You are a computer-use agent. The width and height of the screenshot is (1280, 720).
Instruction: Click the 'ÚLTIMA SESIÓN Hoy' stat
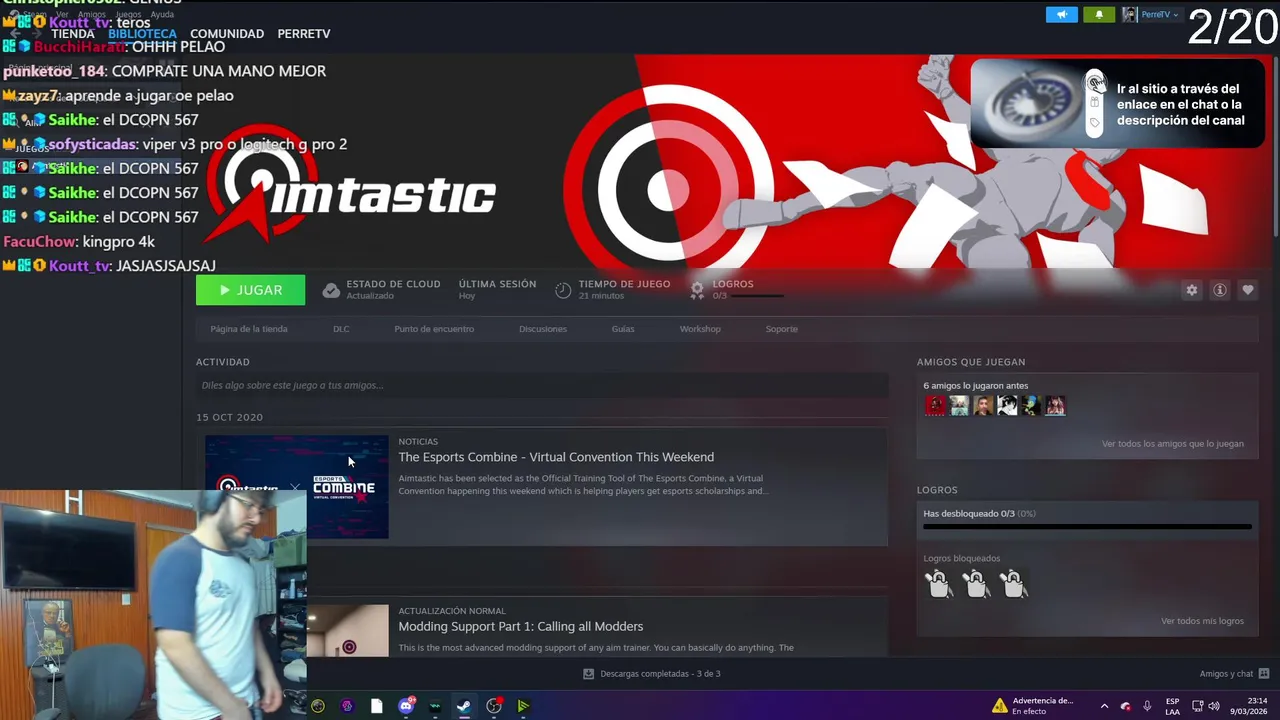point(497,289)
